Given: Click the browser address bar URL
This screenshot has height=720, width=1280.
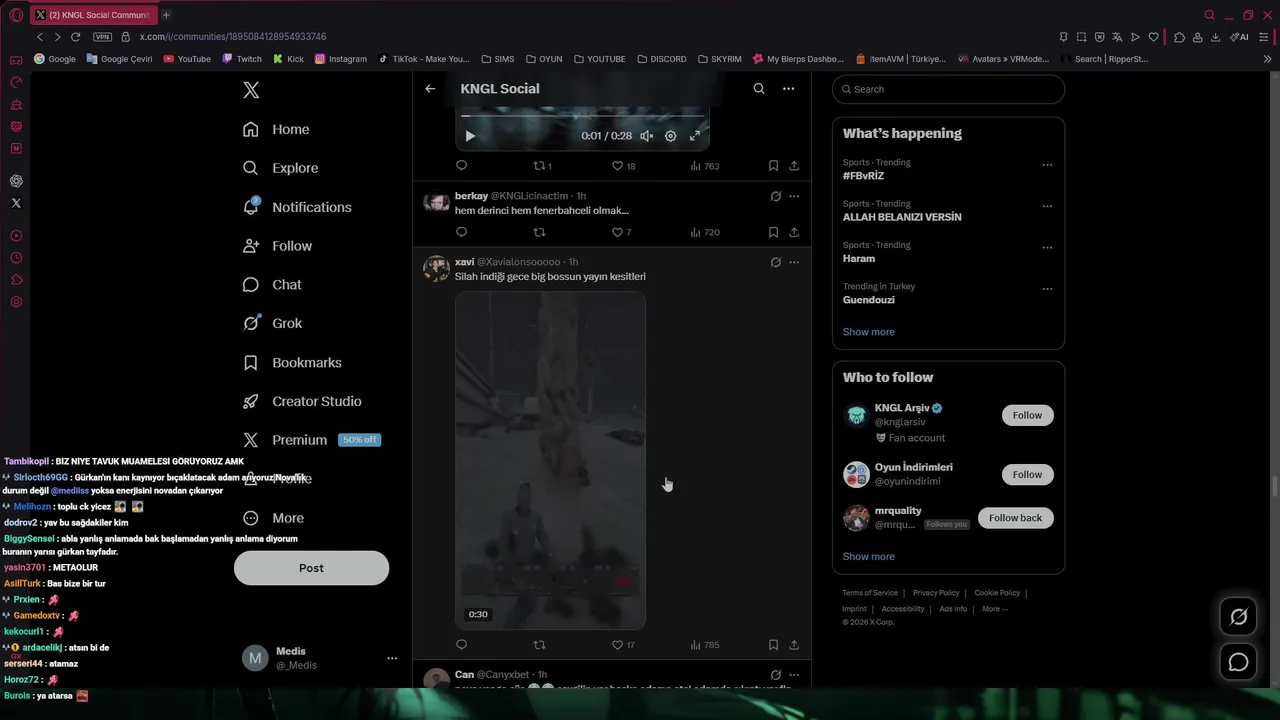Looking at the screenshot, I should pyautogui.click(x=233, y=37).
